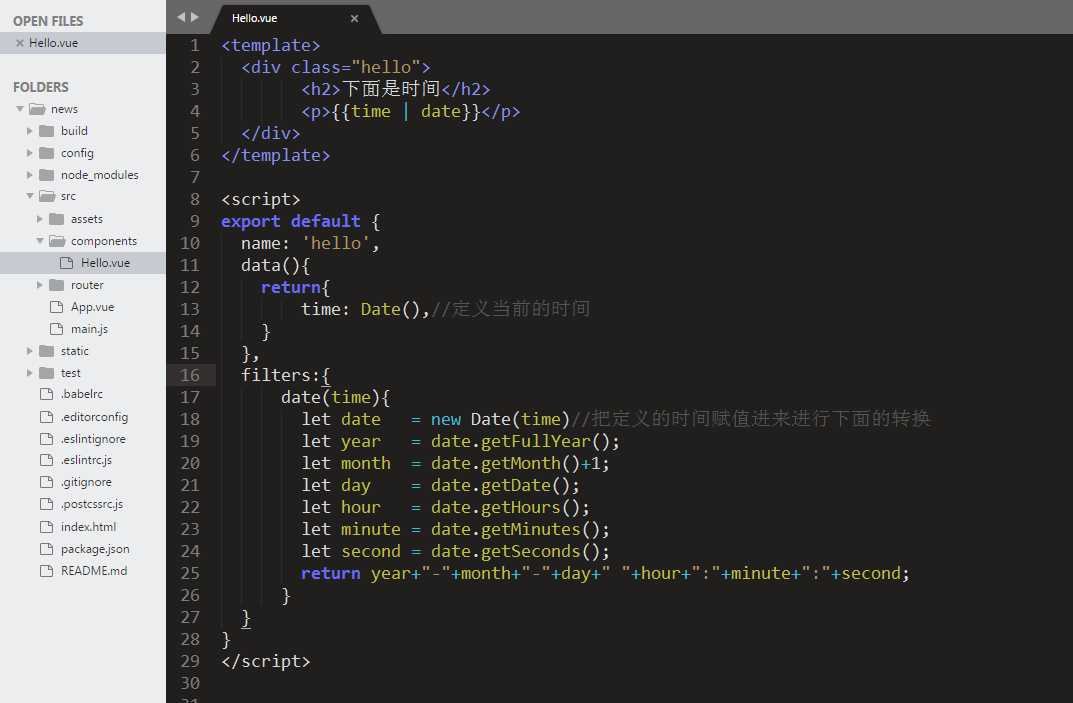
Task: Click the .gitignore file icon
Action: click(x=47, y=482)
